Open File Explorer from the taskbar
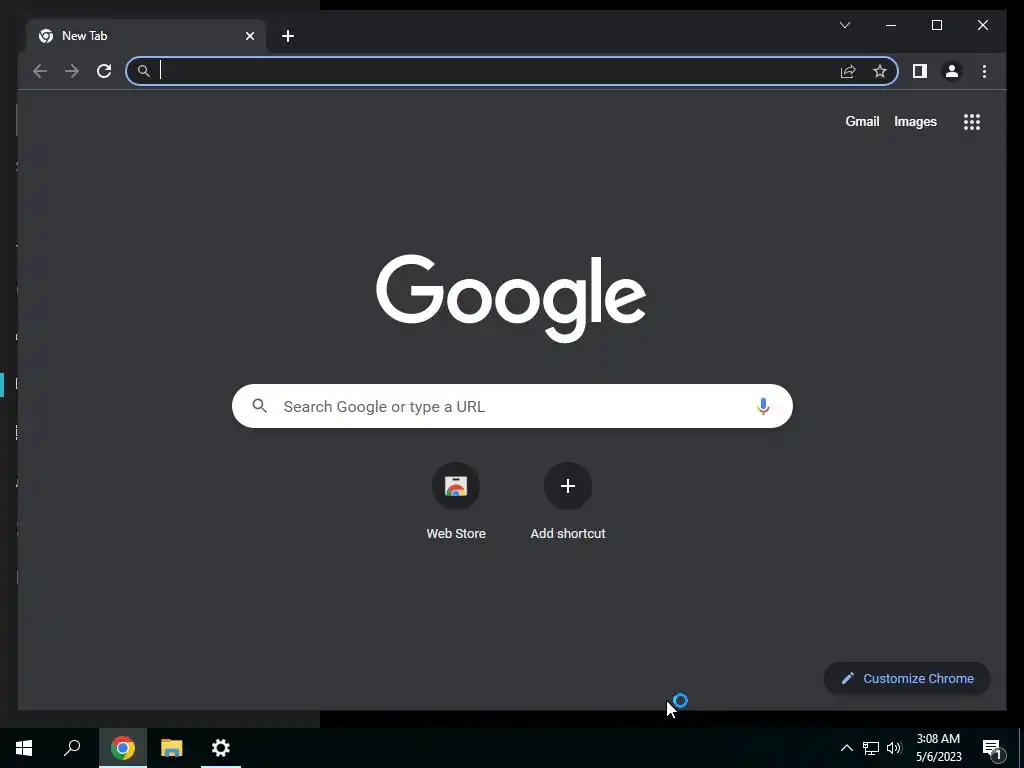The width and height of the screenshot is (1024, 768). click(x=172, y=748)
